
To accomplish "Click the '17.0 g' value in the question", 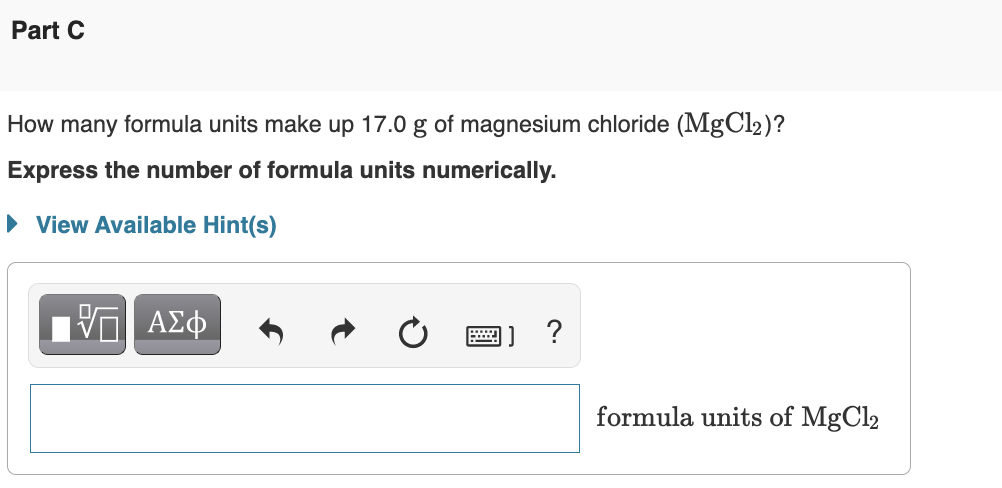I will [x=394, y=124].
